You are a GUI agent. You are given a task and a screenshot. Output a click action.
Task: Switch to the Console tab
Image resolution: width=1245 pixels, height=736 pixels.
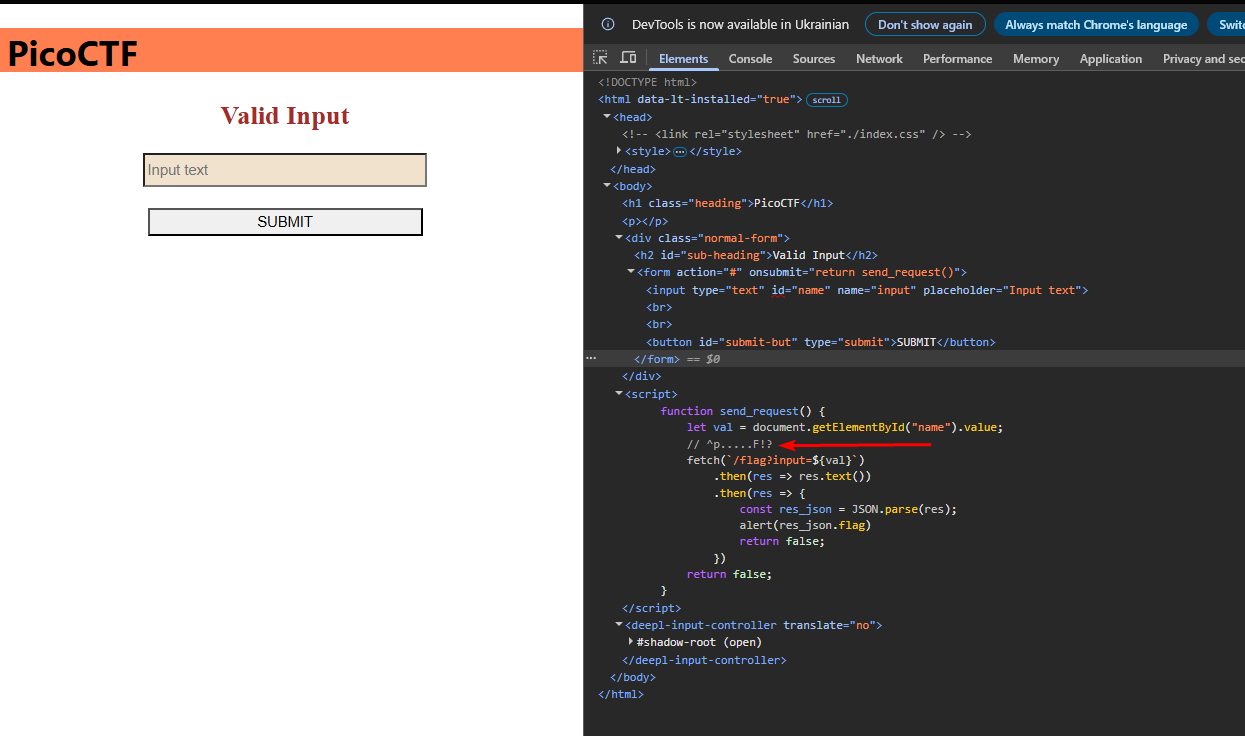click(750, 59)
